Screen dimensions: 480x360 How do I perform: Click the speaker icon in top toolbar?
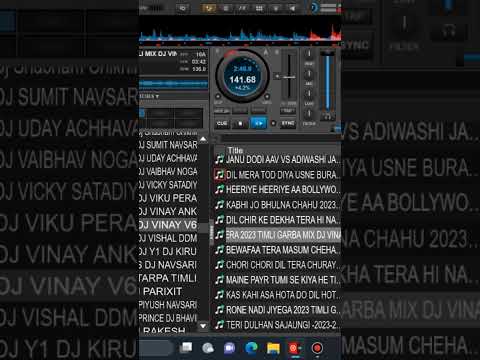tap(292, 8)
